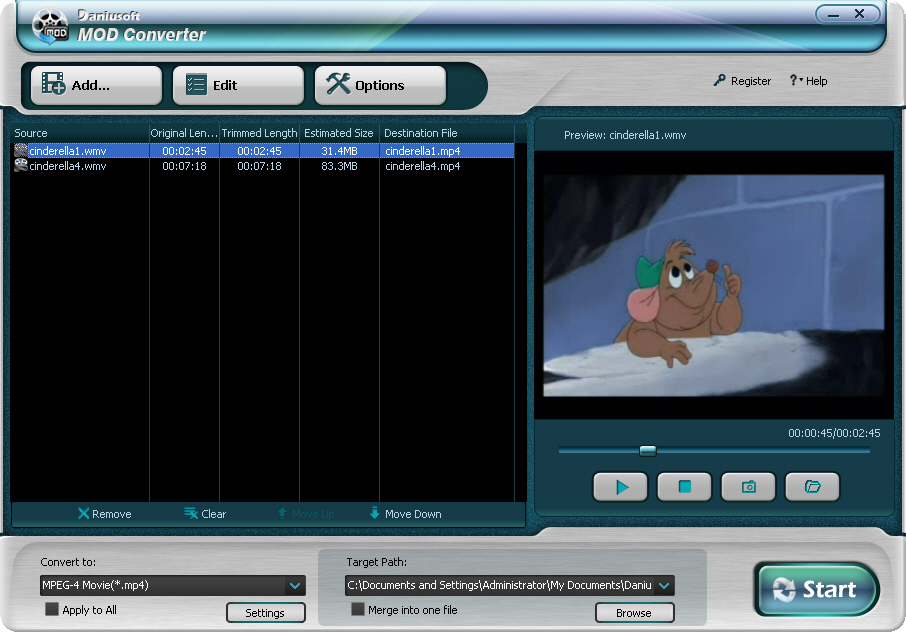
Task: Take a snapshot of the preview
Action: (x=748, y=487)
